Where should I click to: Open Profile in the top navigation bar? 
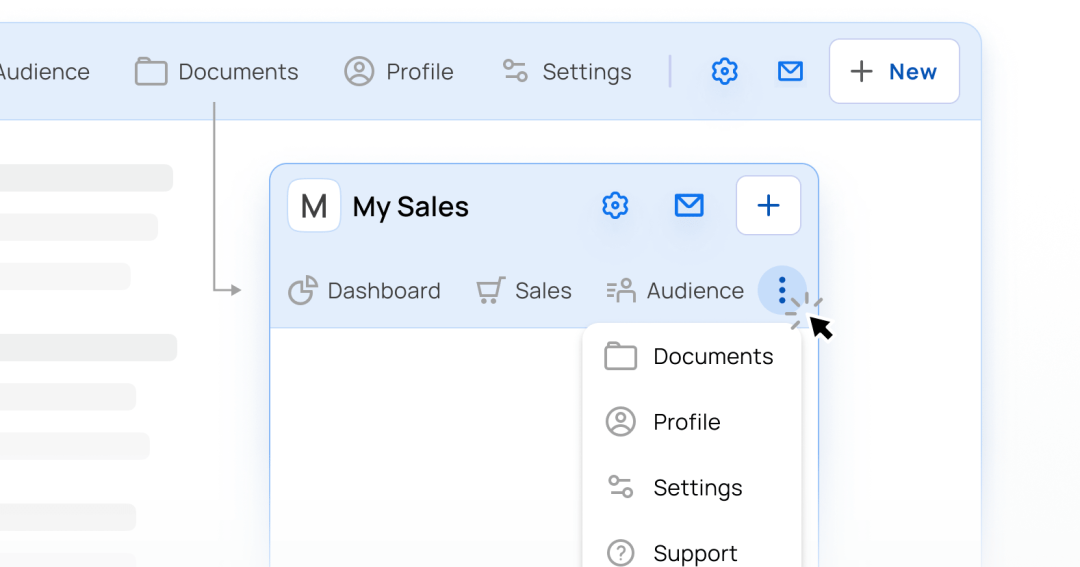coord(399,71)
